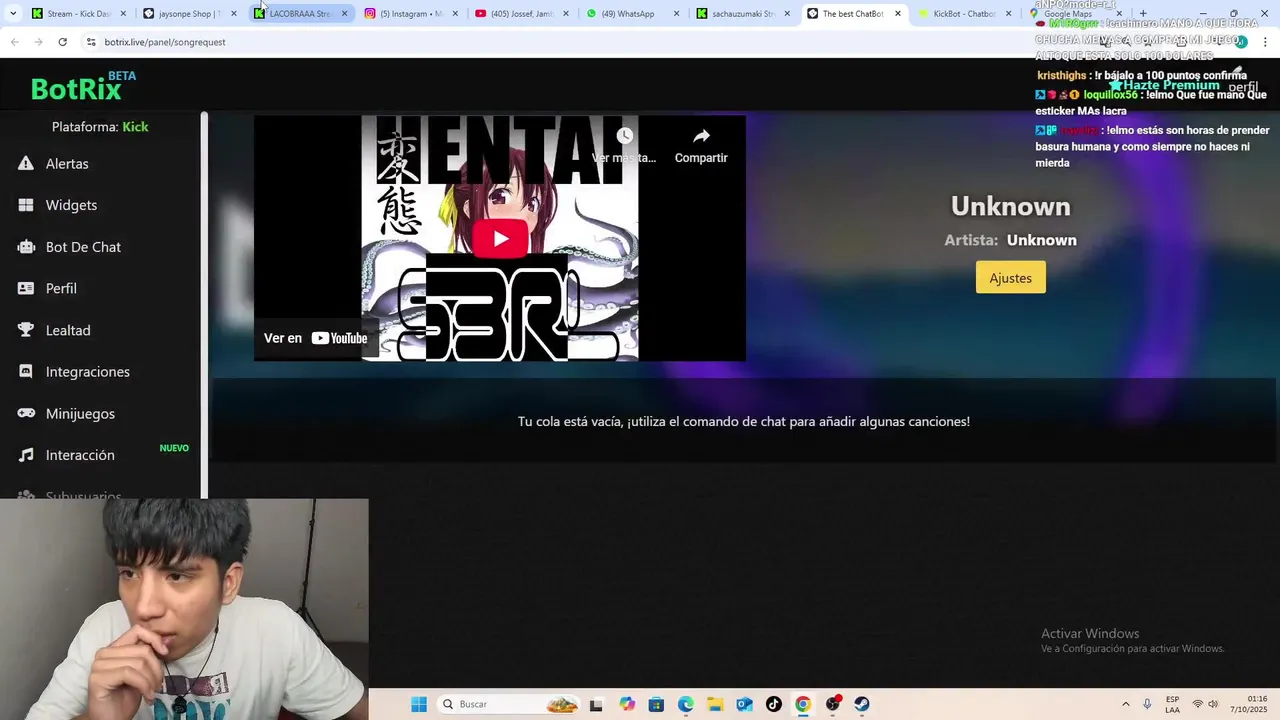This screenshot has width=1280, height=720.
Task: Open Steam from the taskbar
Action: coord(862,704)
